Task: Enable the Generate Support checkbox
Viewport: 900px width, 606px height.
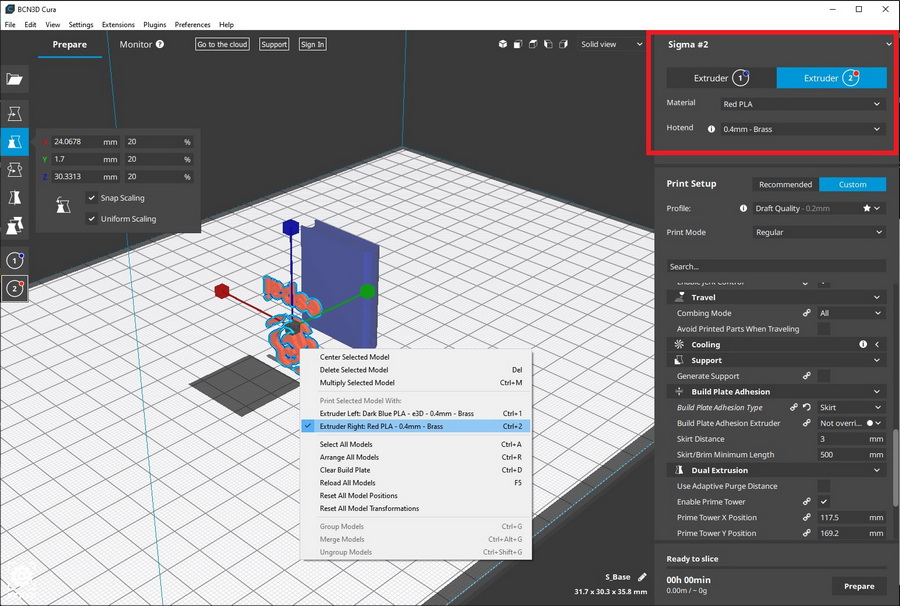Action: click(x=824, y=376)
